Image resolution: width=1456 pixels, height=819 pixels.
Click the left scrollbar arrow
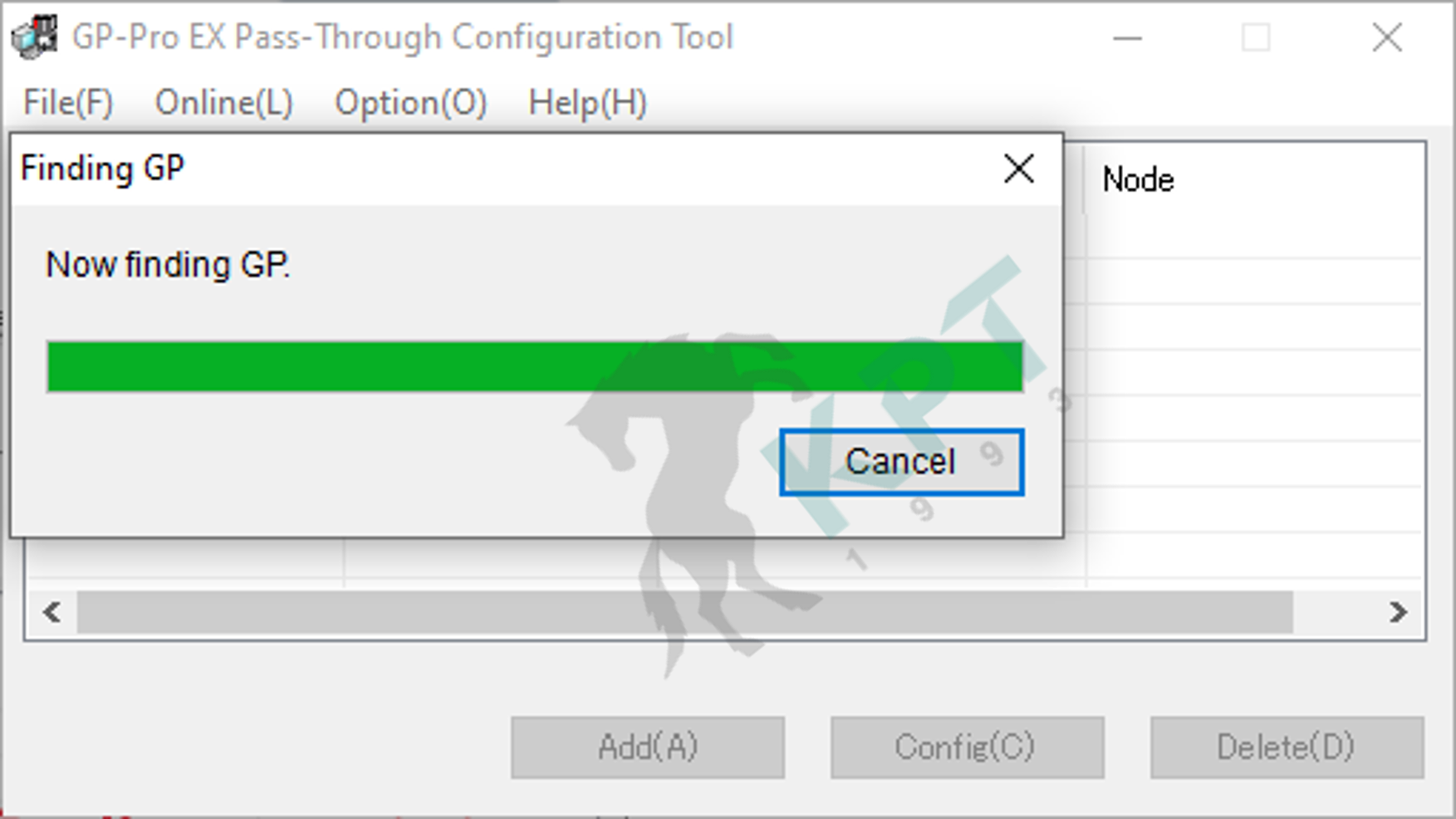click(51, 612)
